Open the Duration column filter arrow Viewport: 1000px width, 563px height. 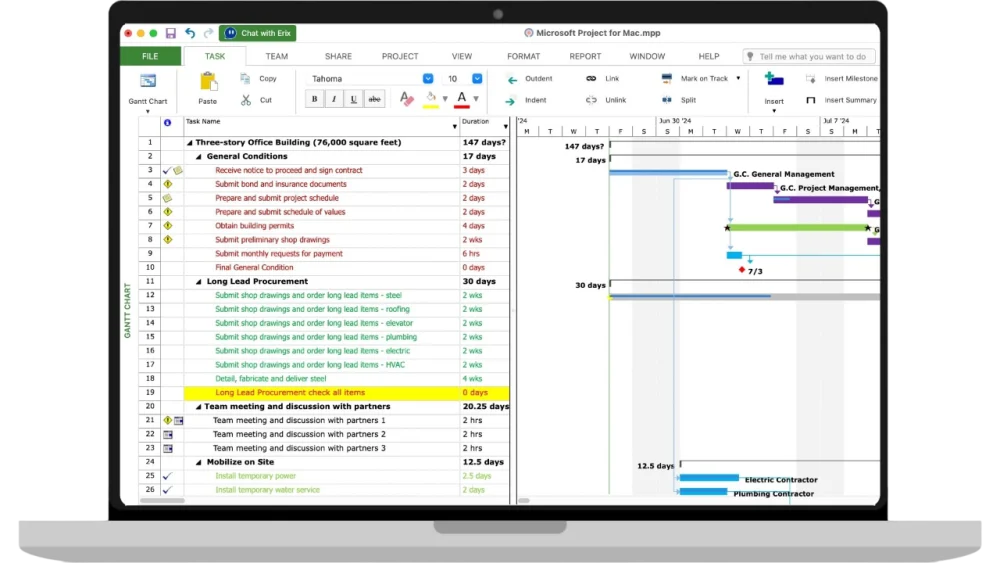tap(506, 126)
